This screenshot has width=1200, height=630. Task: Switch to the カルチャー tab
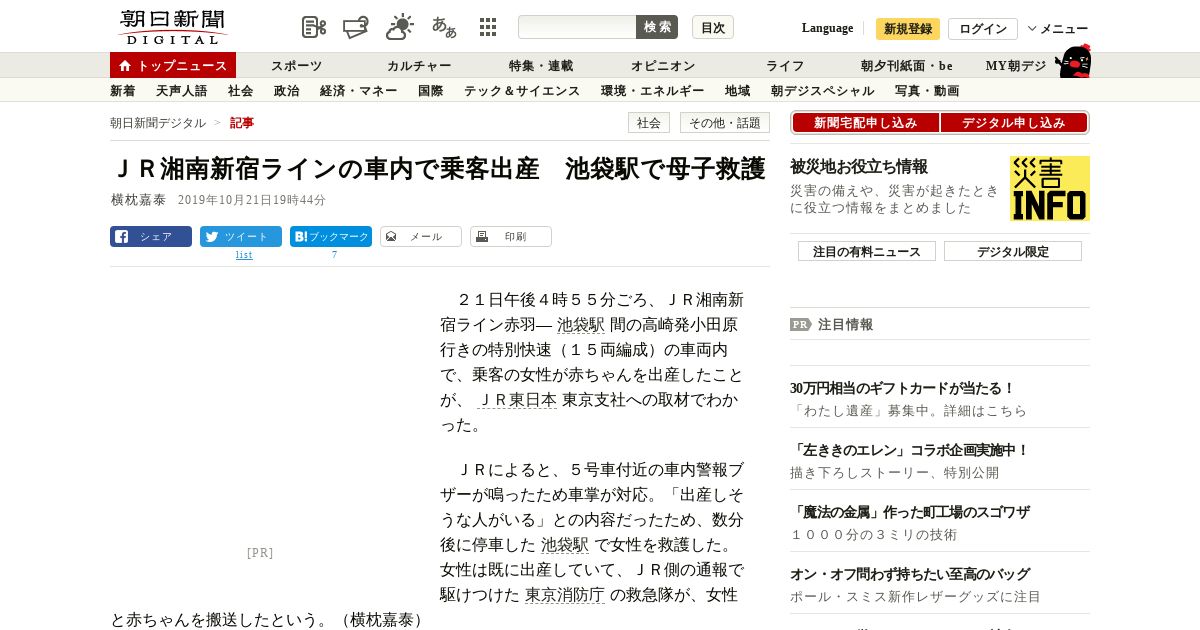pos(419,66)
